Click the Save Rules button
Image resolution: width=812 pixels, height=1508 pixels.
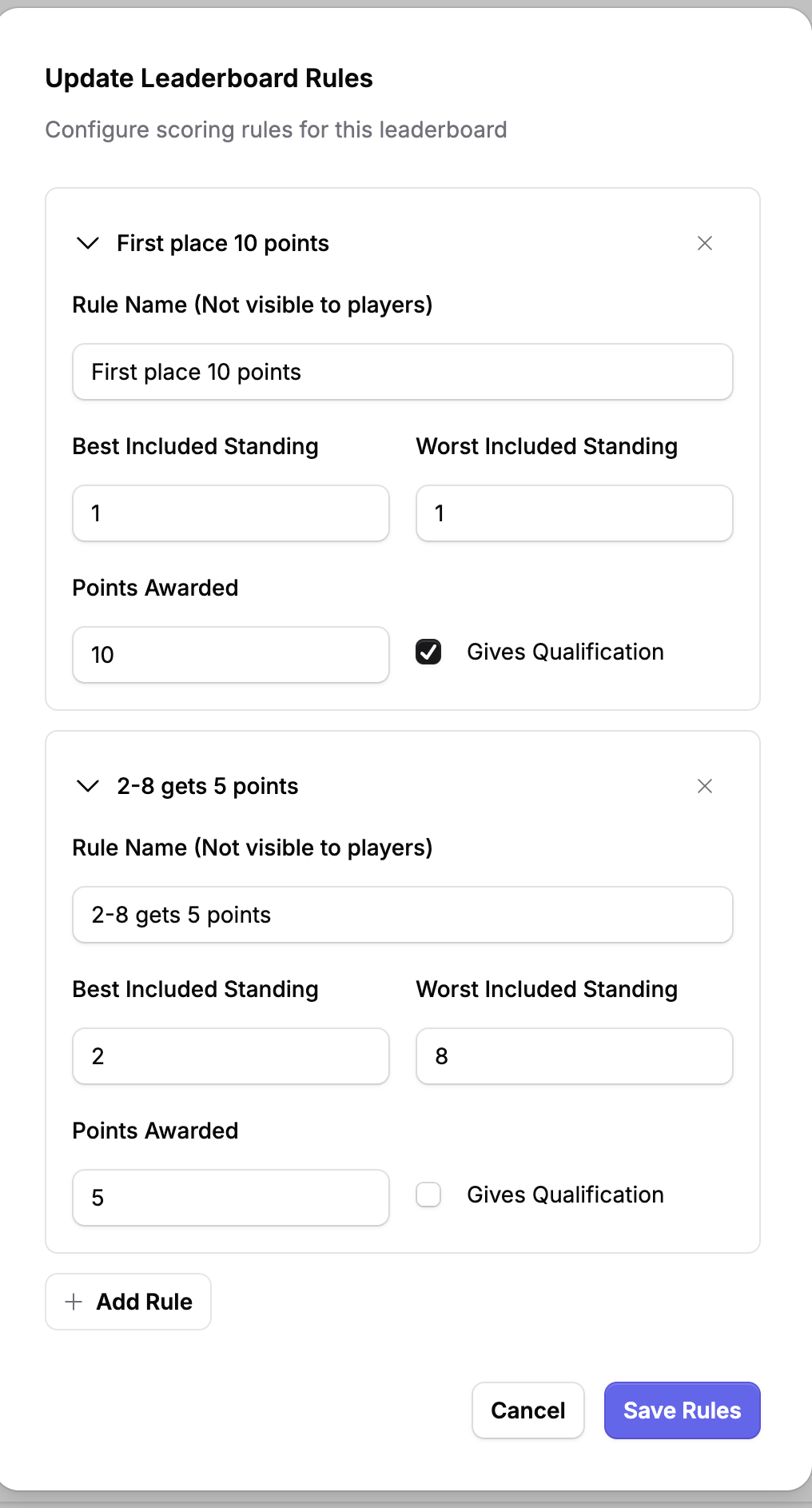tap(682, 1410)
